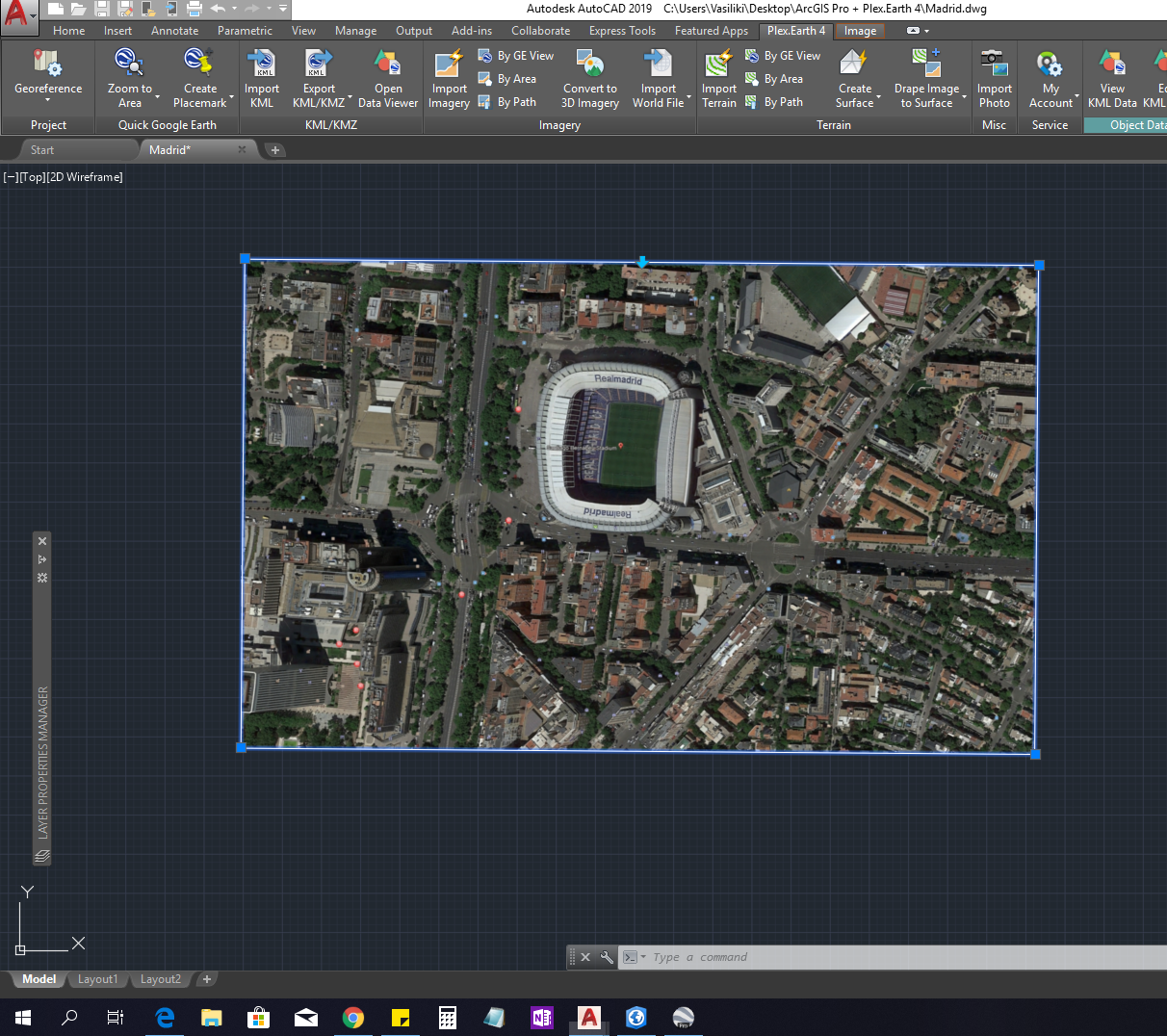1167x1036 pixels.
Task: Toggle auto-hide on Layer Properties Manager
Action: (42, 559)
